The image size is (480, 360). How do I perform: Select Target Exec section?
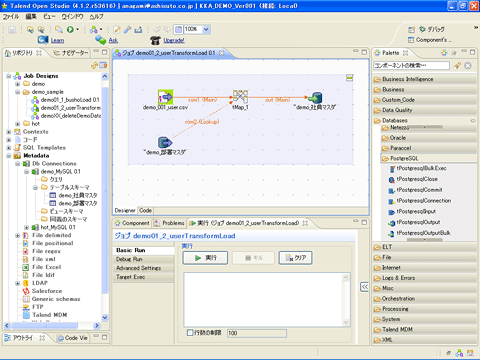pos(143,277)
